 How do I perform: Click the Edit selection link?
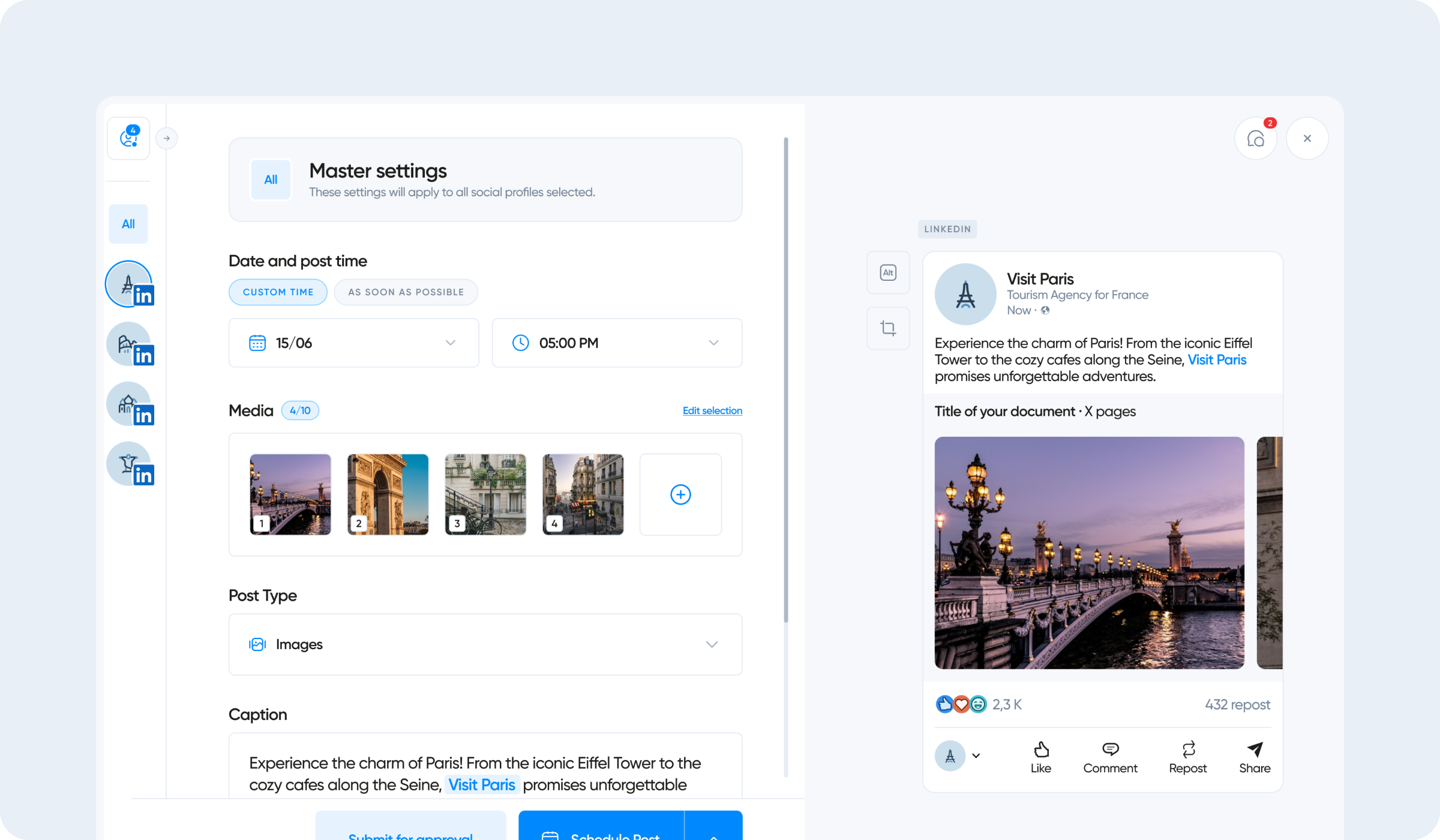712,410
